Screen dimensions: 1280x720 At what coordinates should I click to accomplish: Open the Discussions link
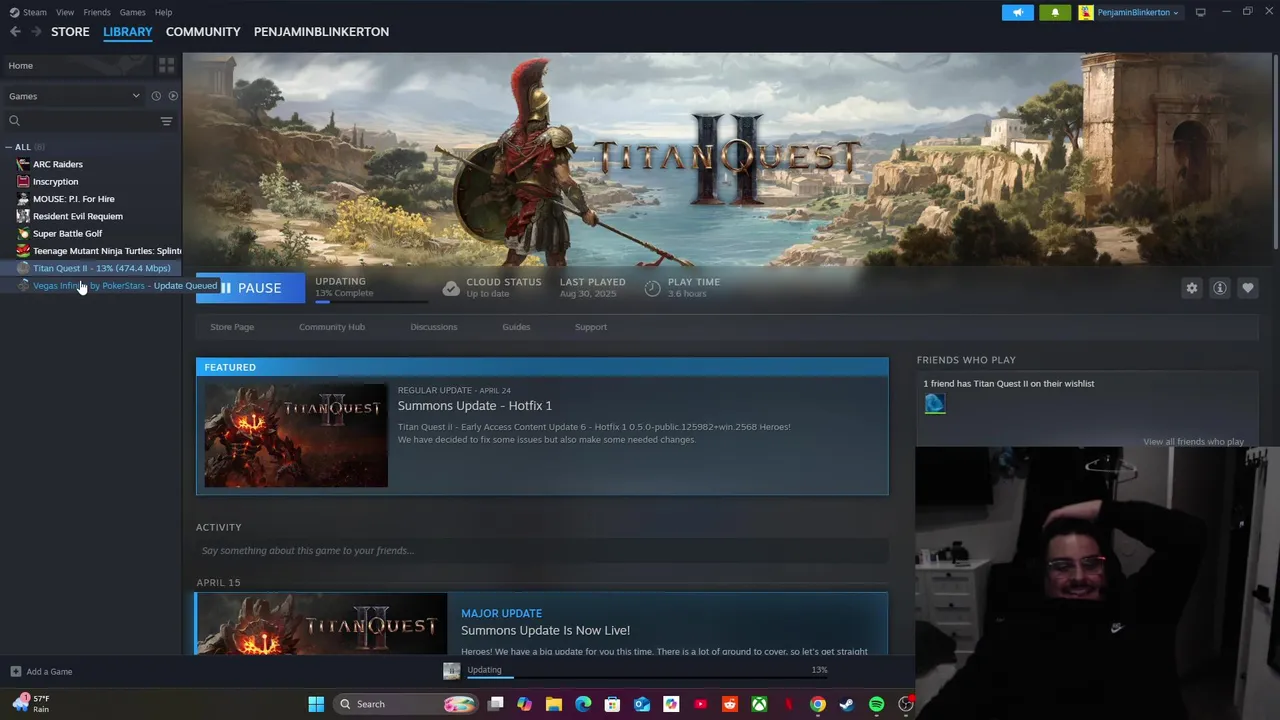(x=433, y=327)
